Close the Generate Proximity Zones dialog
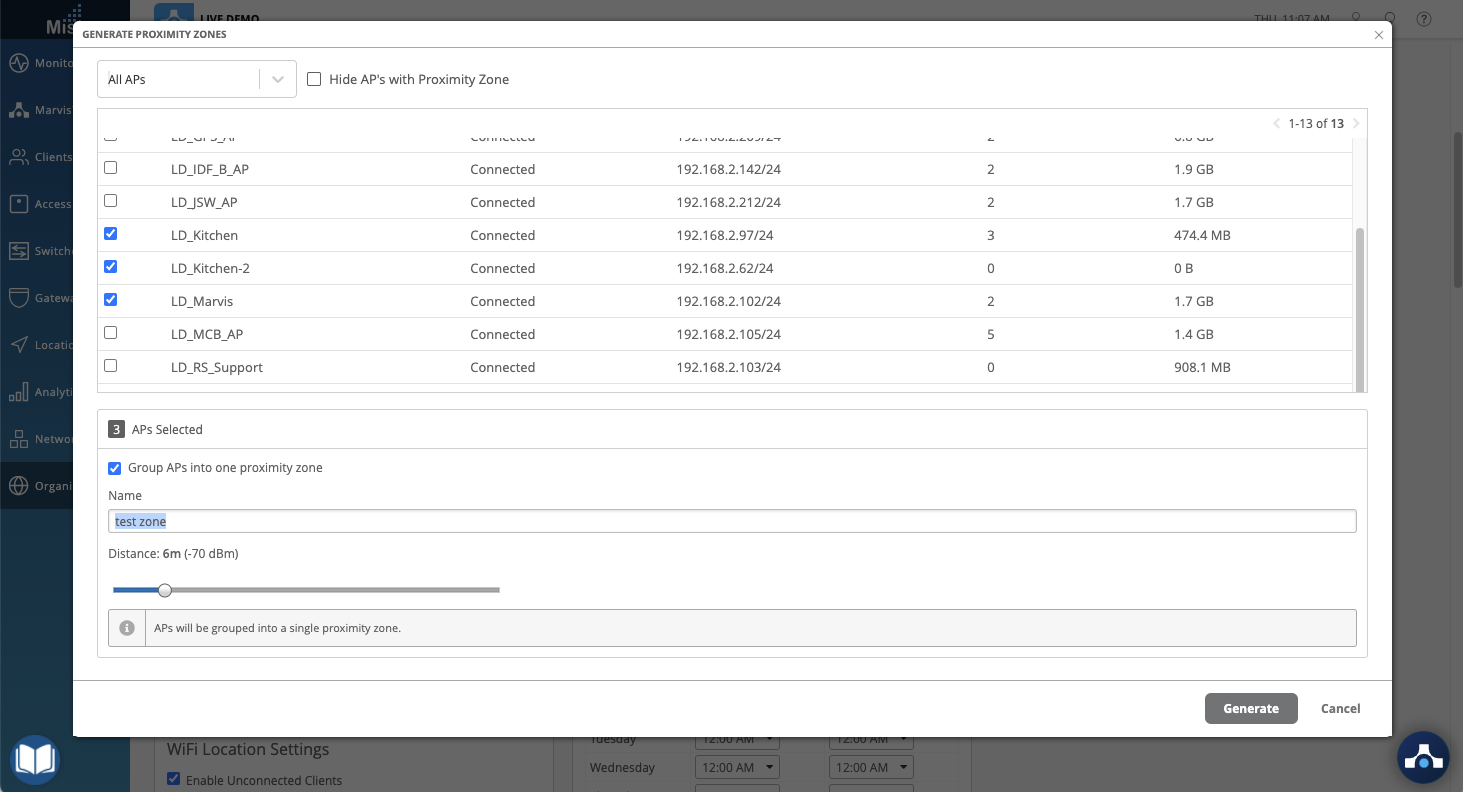The height and width of the screenshot is (792, 1463). point(1379,35)
